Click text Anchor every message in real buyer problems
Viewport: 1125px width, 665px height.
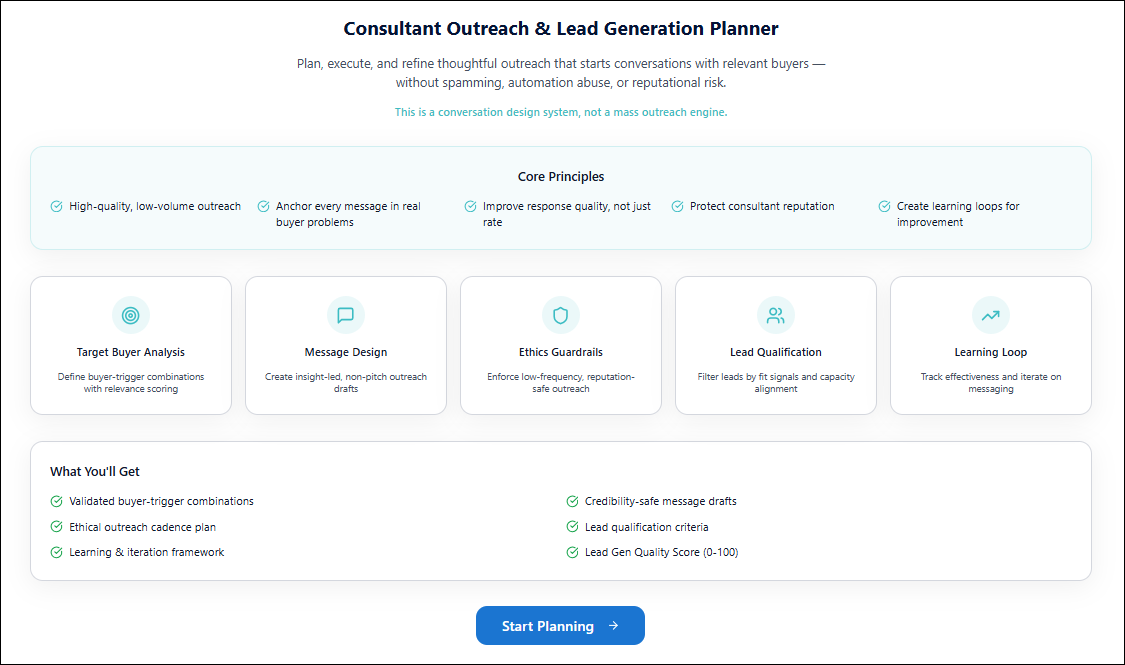pyautogui.click(x=348, y=214)
